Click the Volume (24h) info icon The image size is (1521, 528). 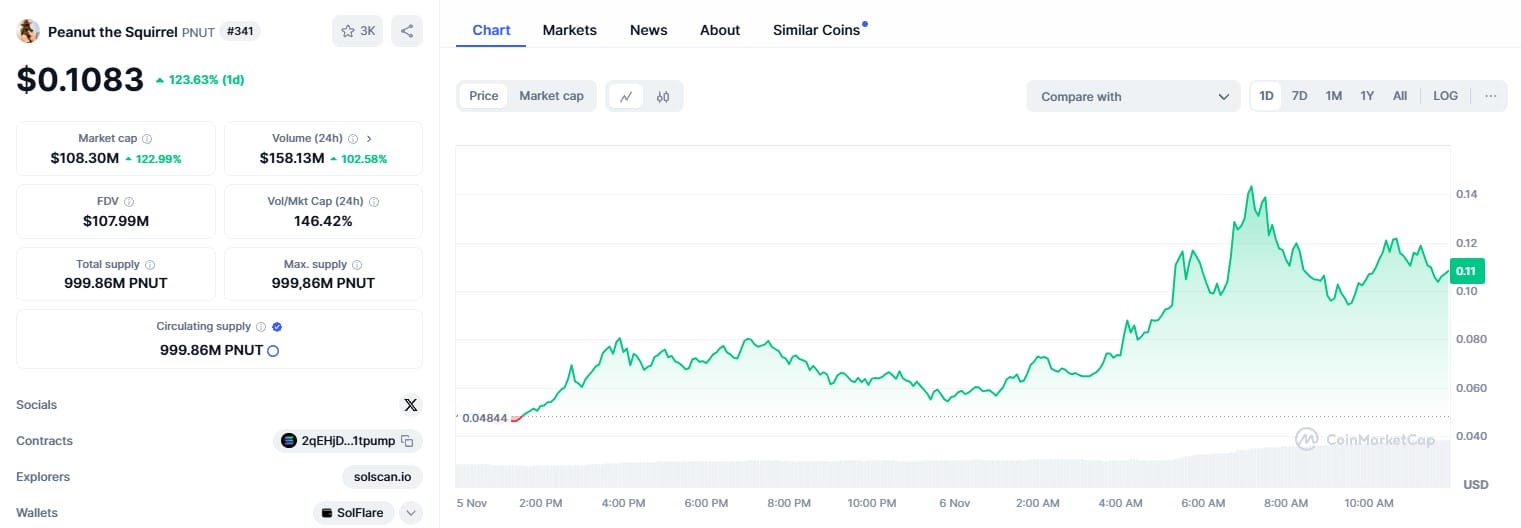[352, 139]
